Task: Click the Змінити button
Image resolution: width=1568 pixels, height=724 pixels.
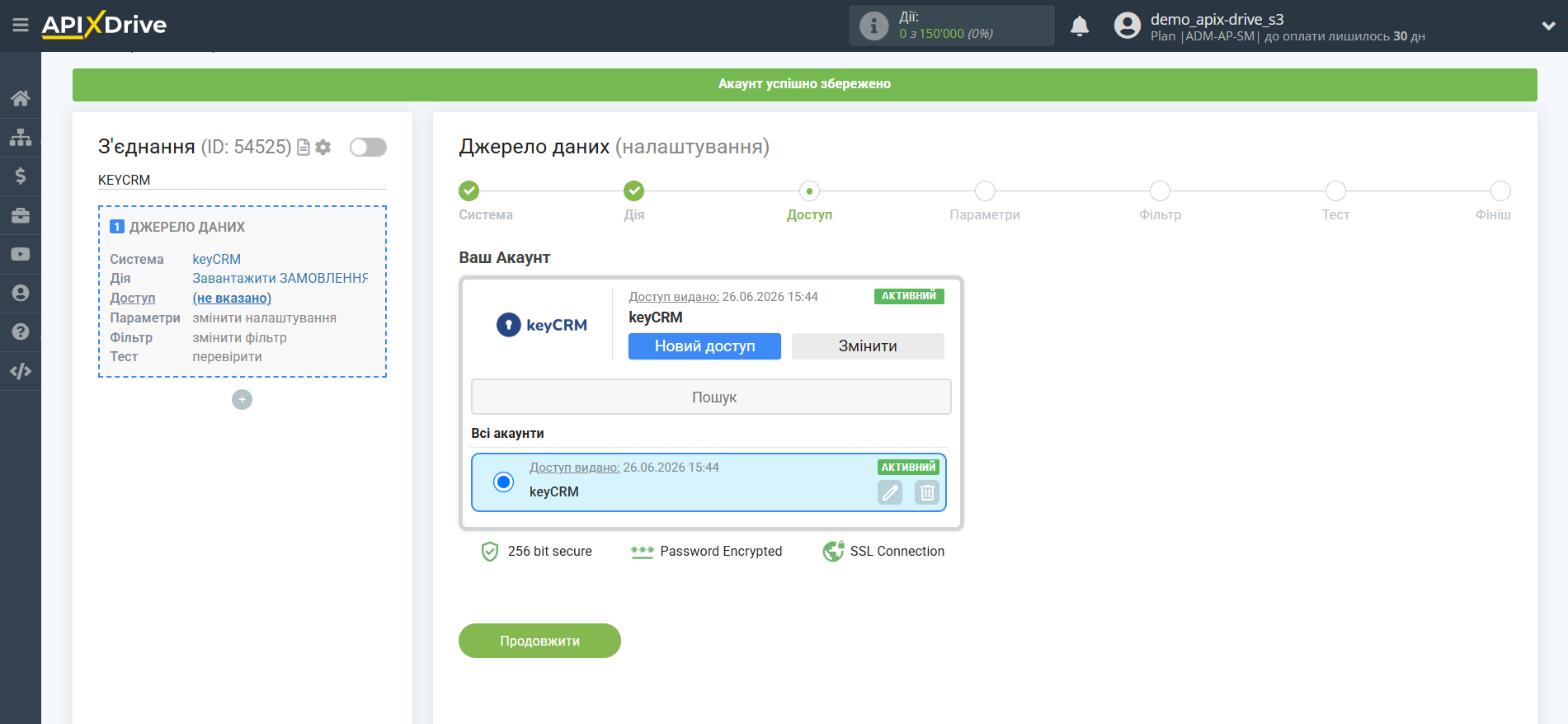Action: tap(868, 346)
